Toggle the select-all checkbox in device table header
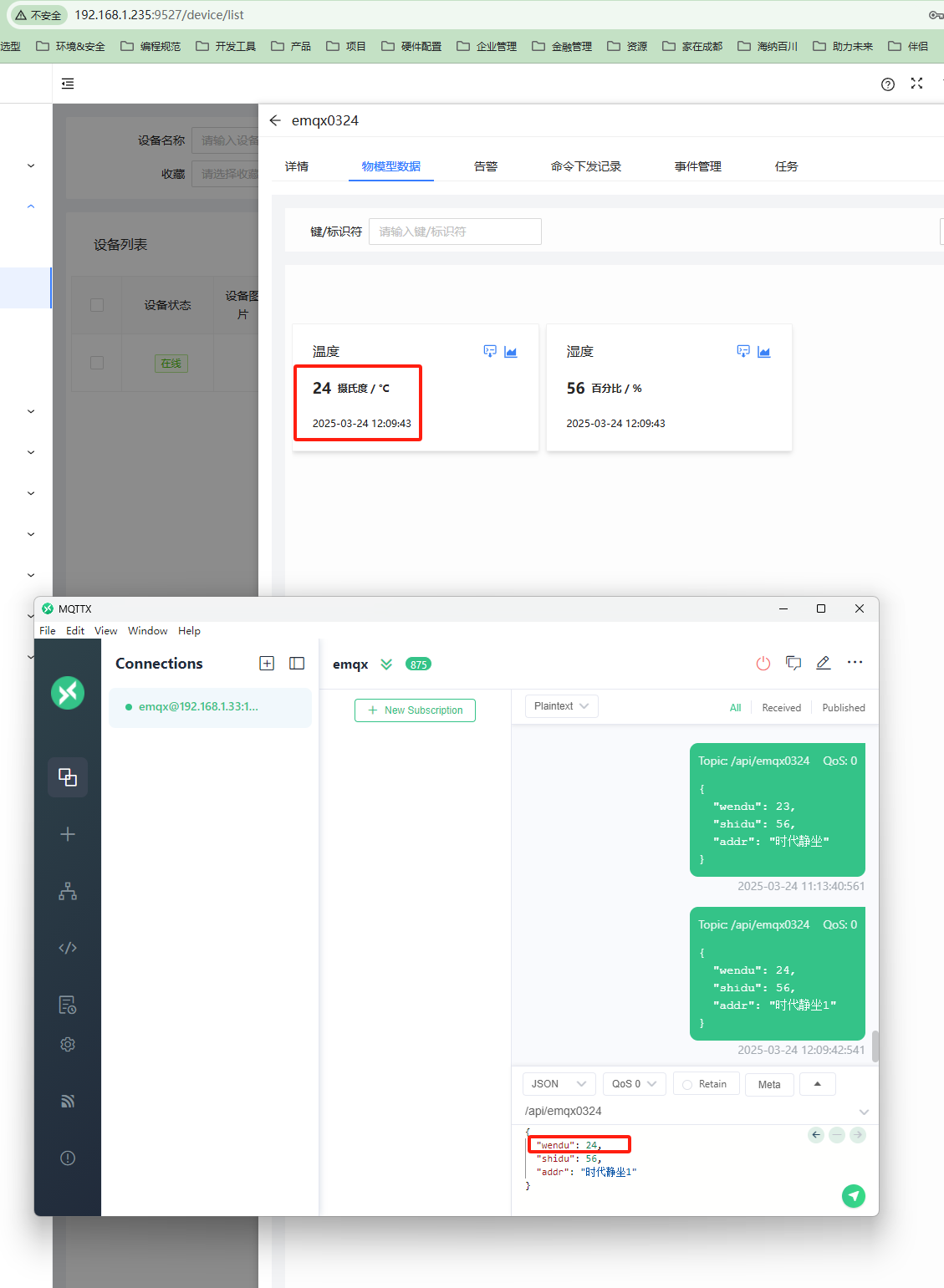 pyautogui.click(x=97, y=305)
